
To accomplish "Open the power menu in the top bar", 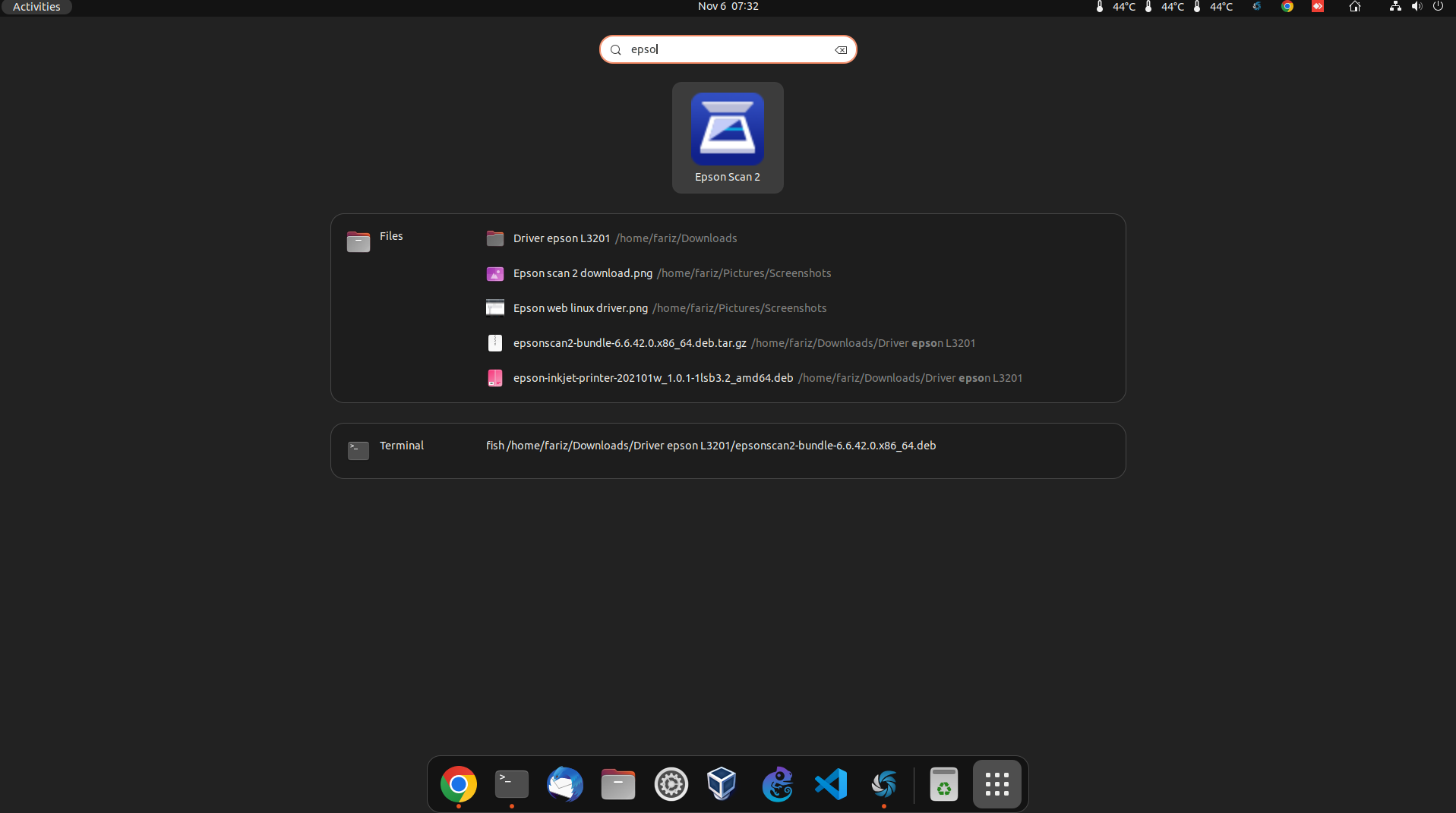I will click(x=1439, y=7).
